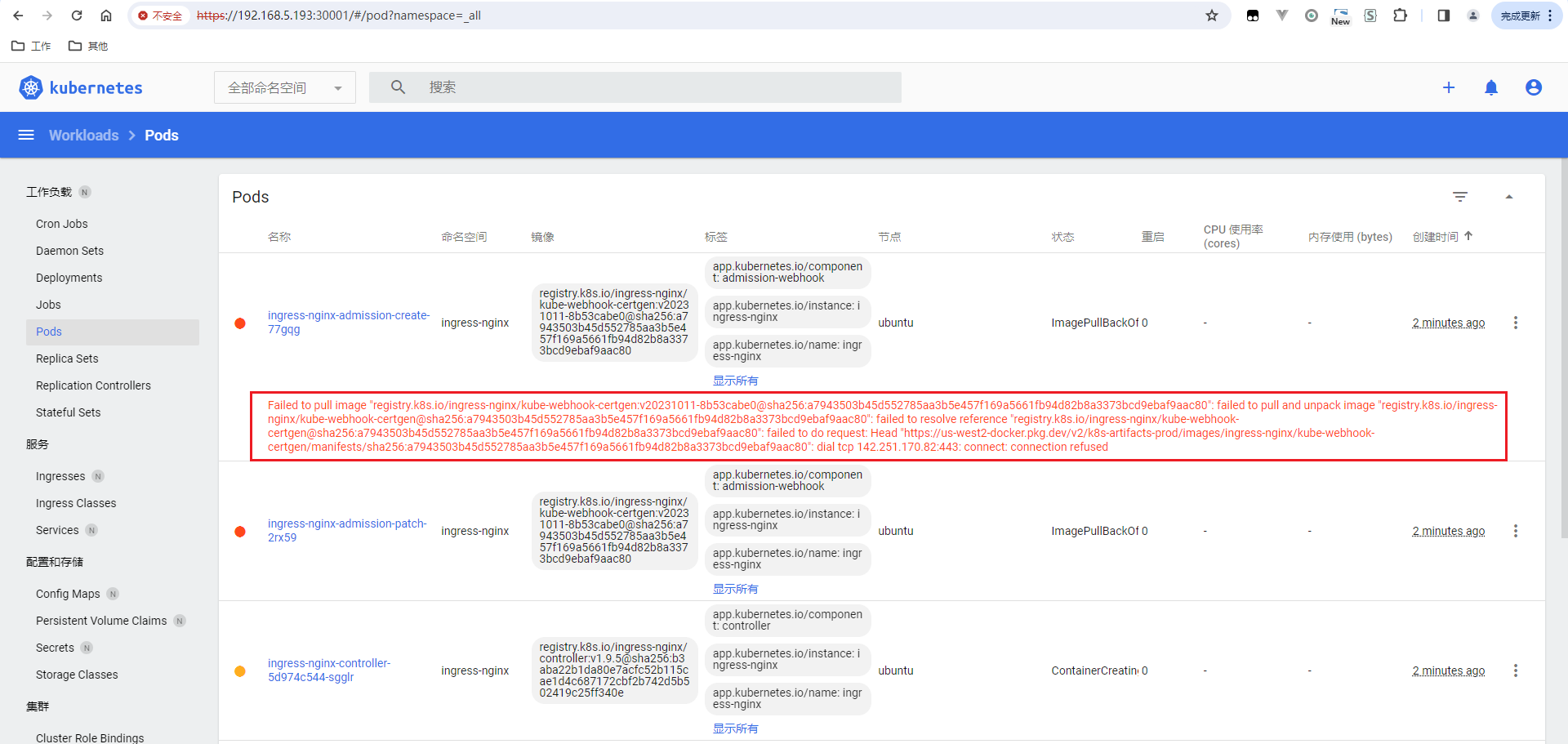Collapse the Pods panel with the chevron
1568x744 pixels.
1509,196
